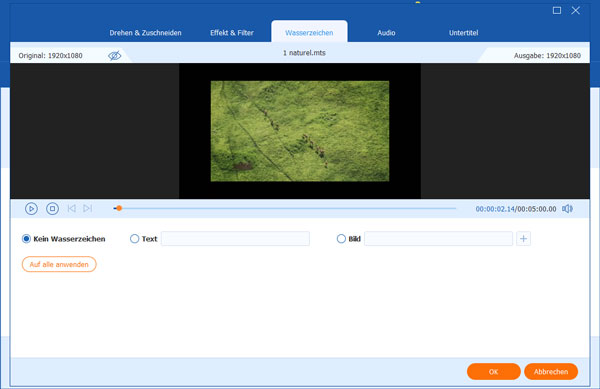Screen dimensions: 600x389
Task: Click the play button in the player
Action: tap(31, 208)
